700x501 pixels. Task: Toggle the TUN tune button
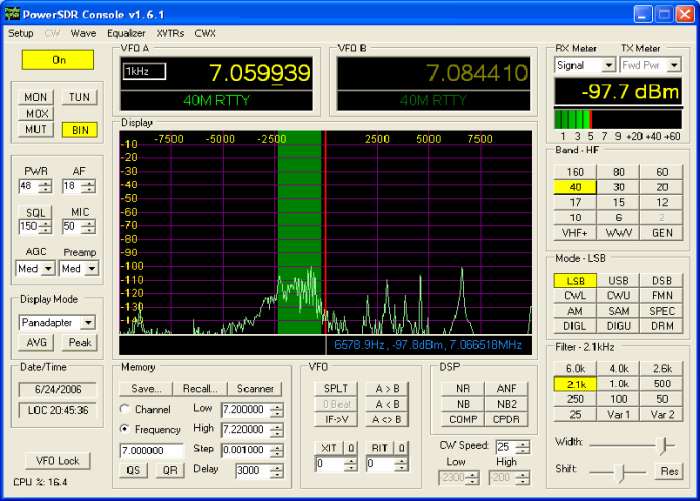(79, 97)
